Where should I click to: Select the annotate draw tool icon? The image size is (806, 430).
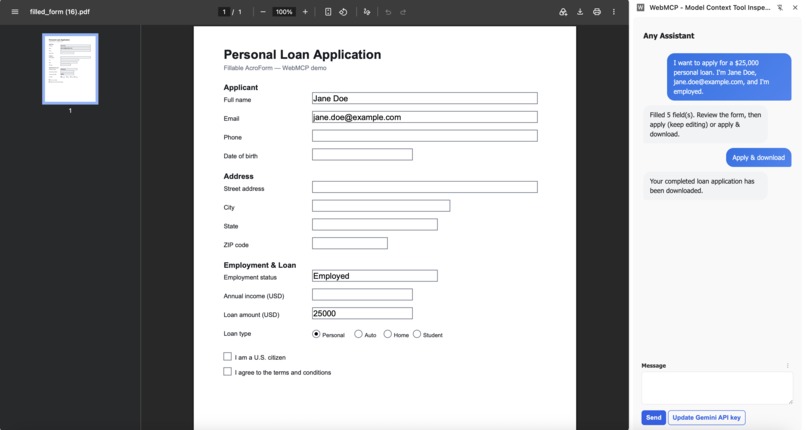coord(367,11)
